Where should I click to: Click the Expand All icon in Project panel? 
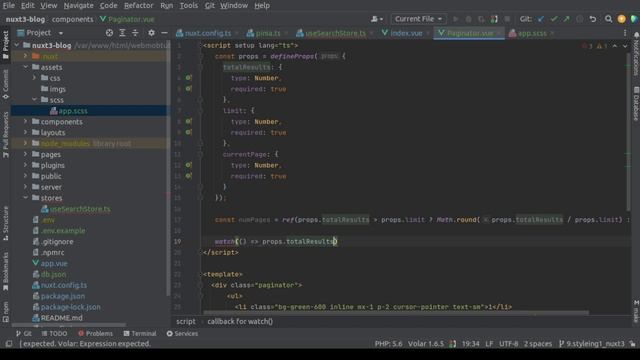coord(122,33)
